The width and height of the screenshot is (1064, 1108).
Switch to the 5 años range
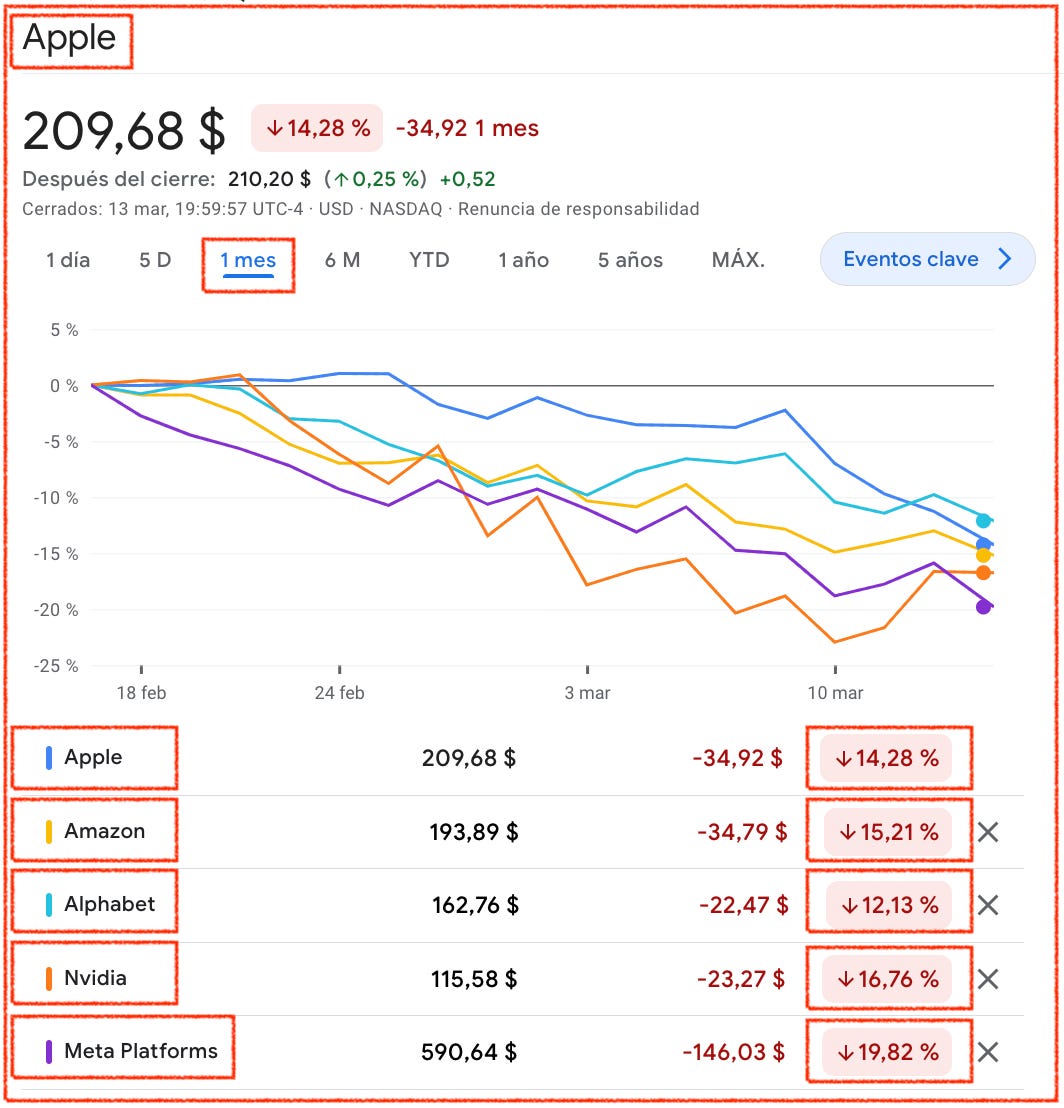630,260
